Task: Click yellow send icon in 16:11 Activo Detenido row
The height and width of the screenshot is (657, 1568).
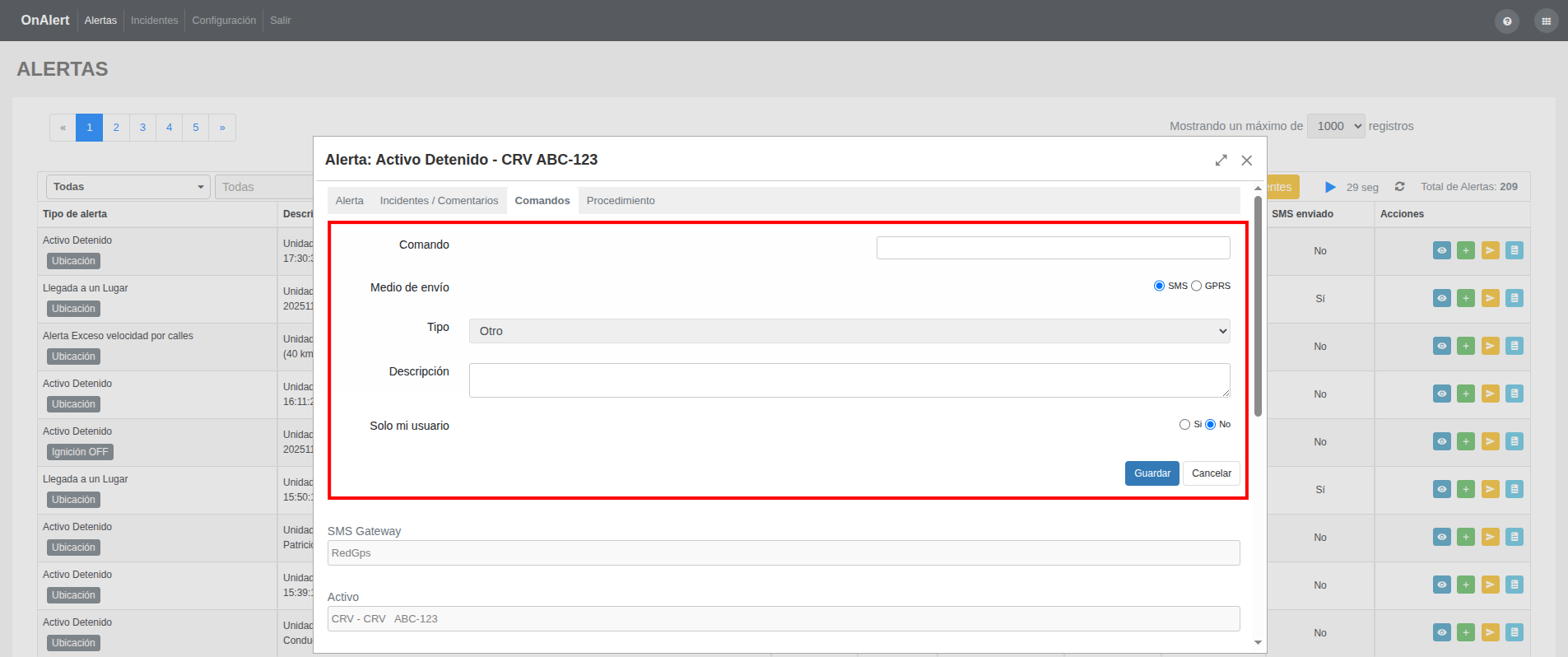Action: point(1491,394)
